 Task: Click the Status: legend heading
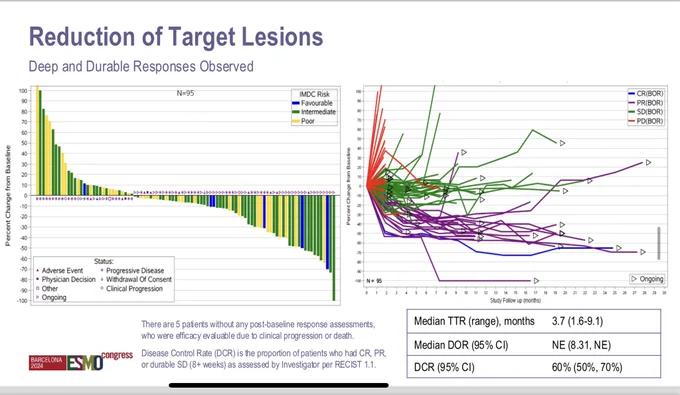pyautogui.click(x=104, y=261)
